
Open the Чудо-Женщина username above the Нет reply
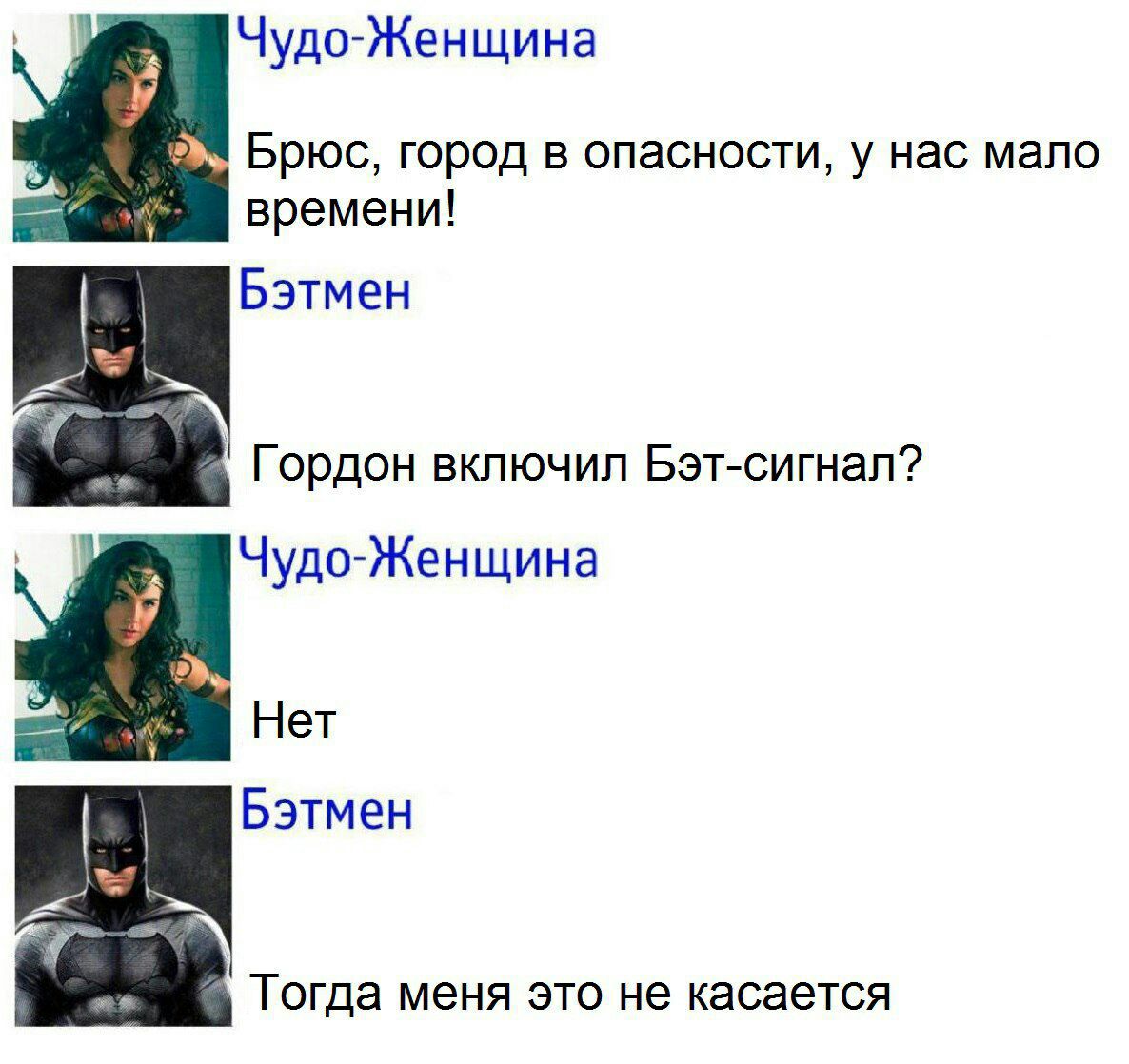[418, 562]
